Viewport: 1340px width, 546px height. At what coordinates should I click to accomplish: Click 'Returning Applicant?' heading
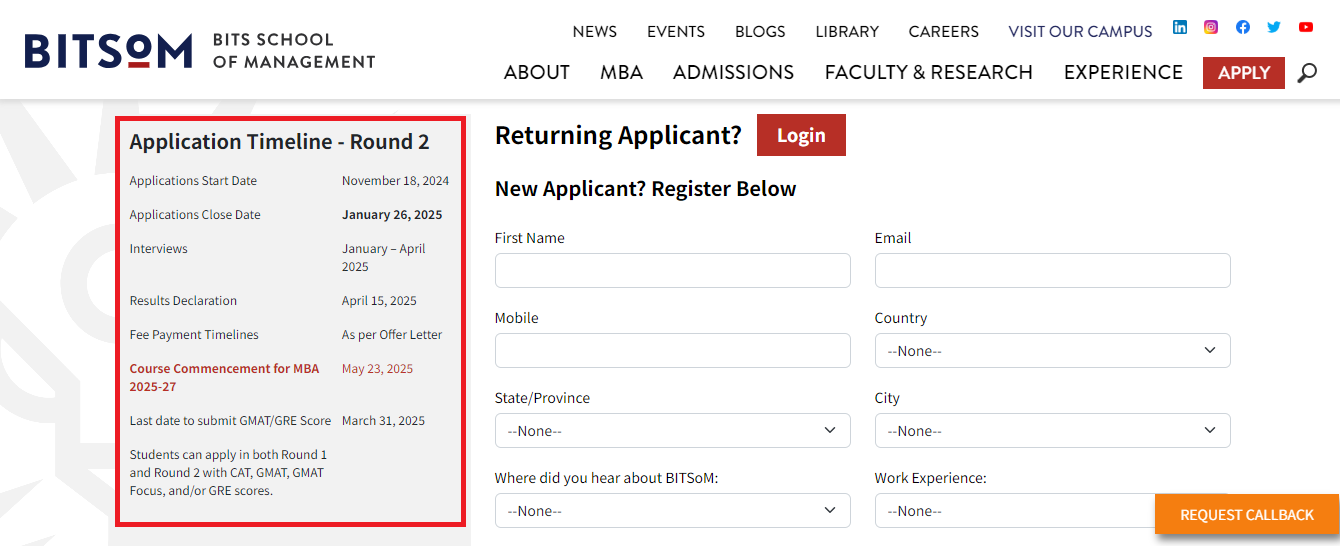[618, 135]
